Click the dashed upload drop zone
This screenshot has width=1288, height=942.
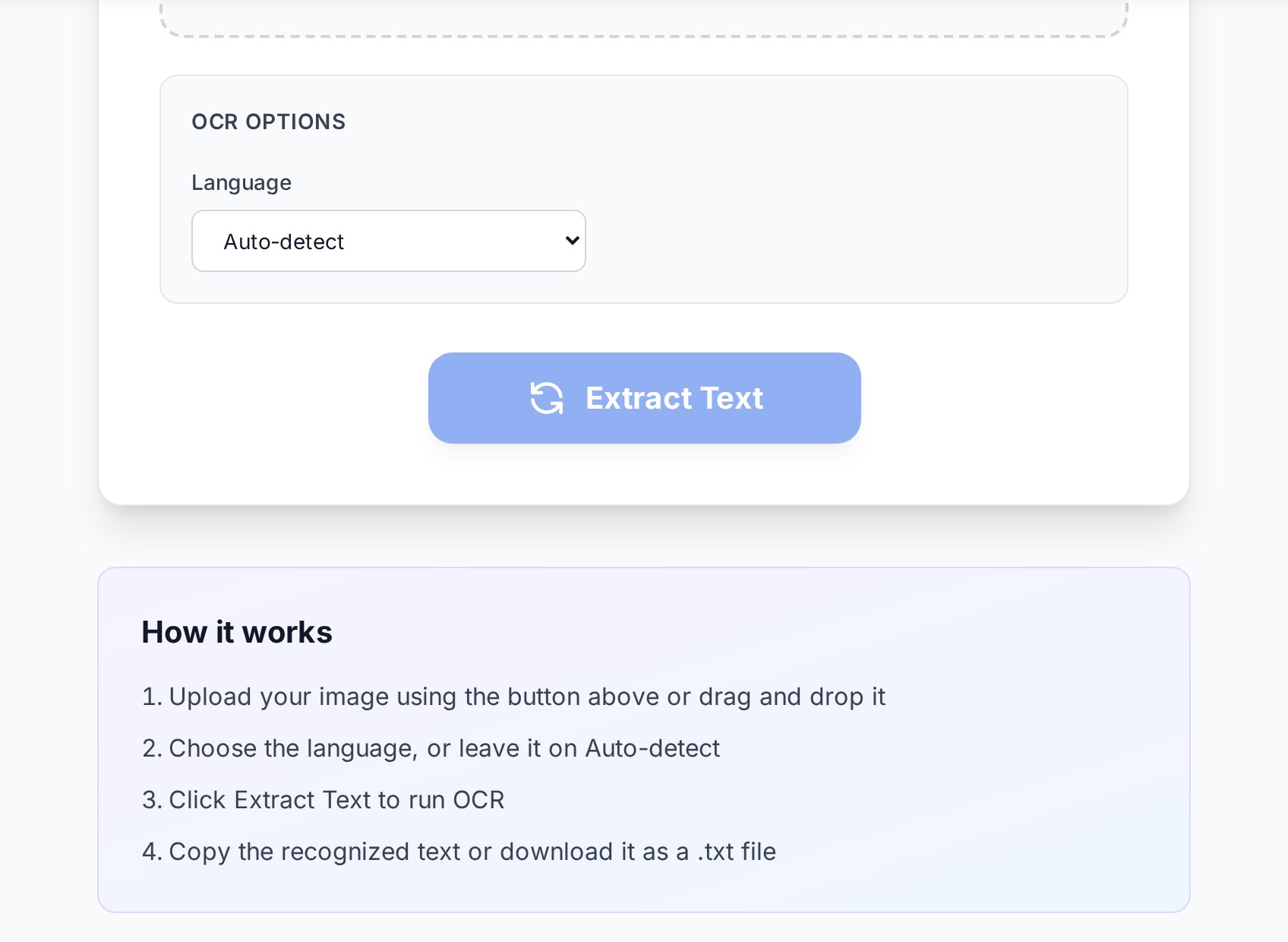(644, 18)
